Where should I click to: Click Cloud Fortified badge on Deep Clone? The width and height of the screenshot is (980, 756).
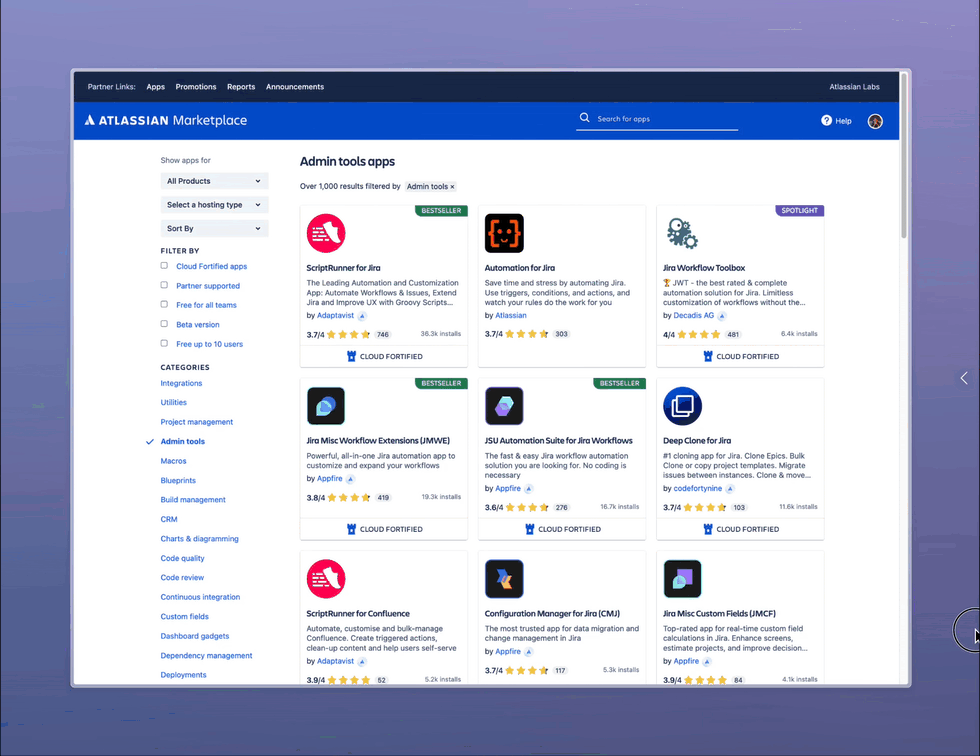click(x=741, y=529)
